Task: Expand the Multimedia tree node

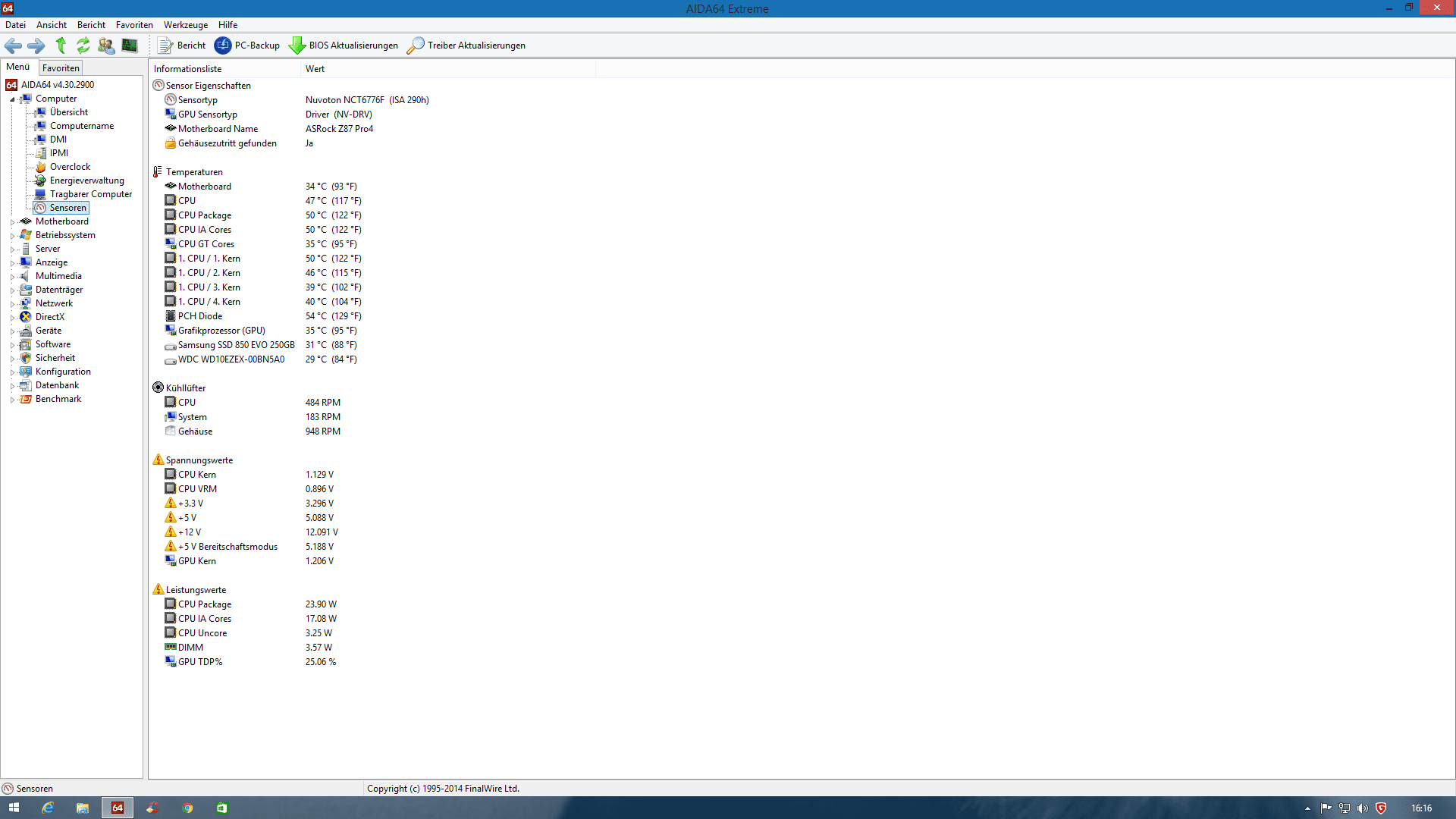Action: 12,277
